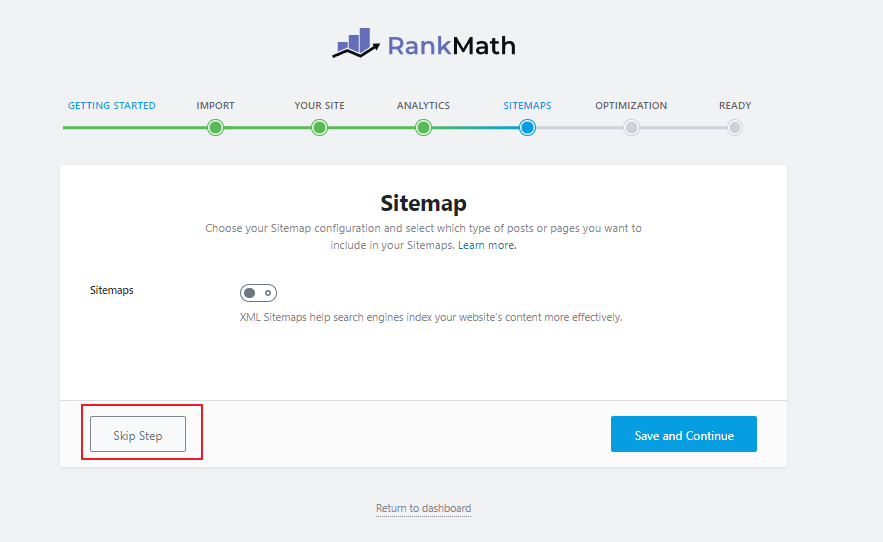This screenshot has height=542, width=883.
Task: Click the Save and Continue button
Action: point(684,435)
